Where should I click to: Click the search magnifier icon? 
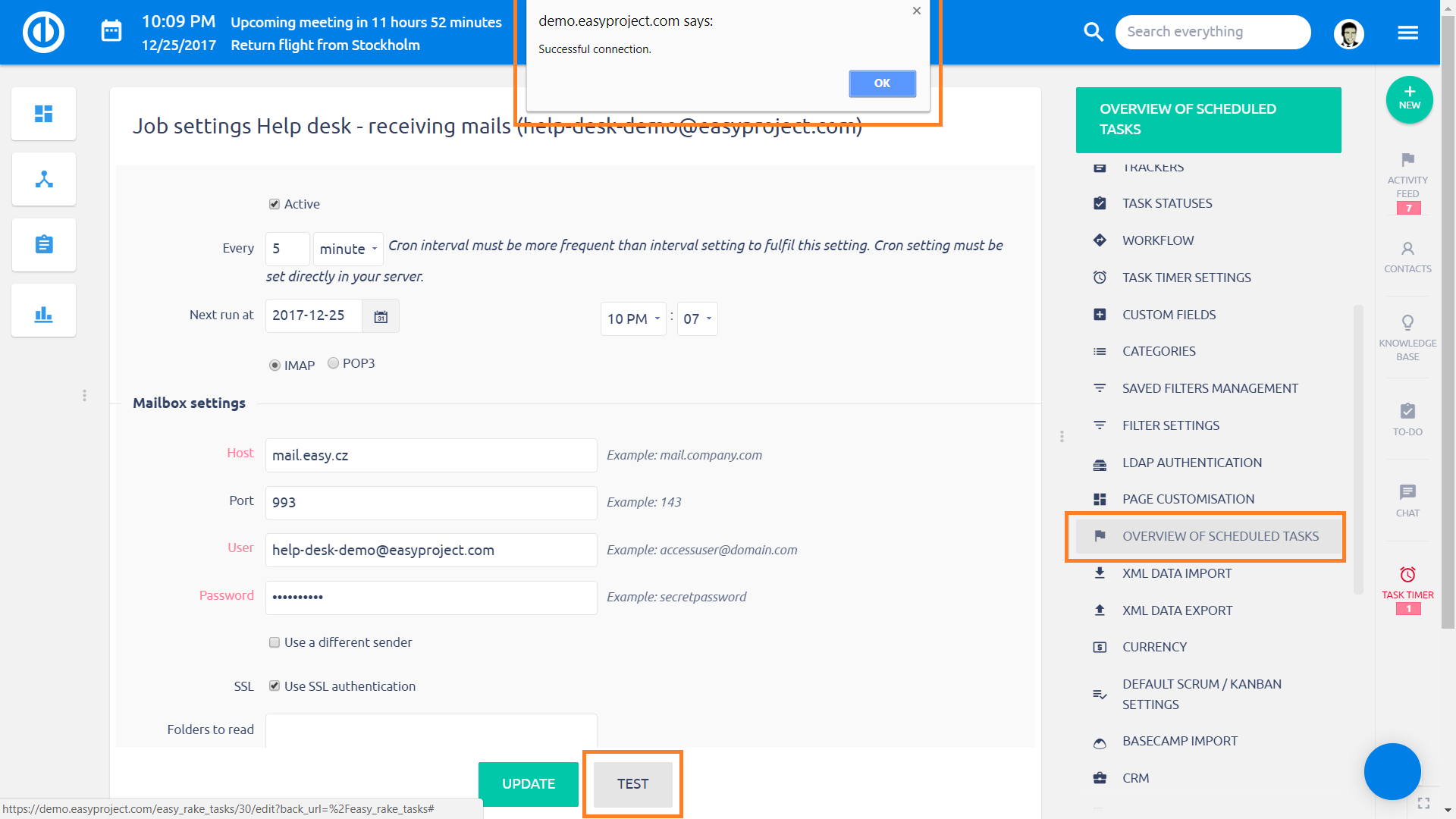pos(1093,32)
